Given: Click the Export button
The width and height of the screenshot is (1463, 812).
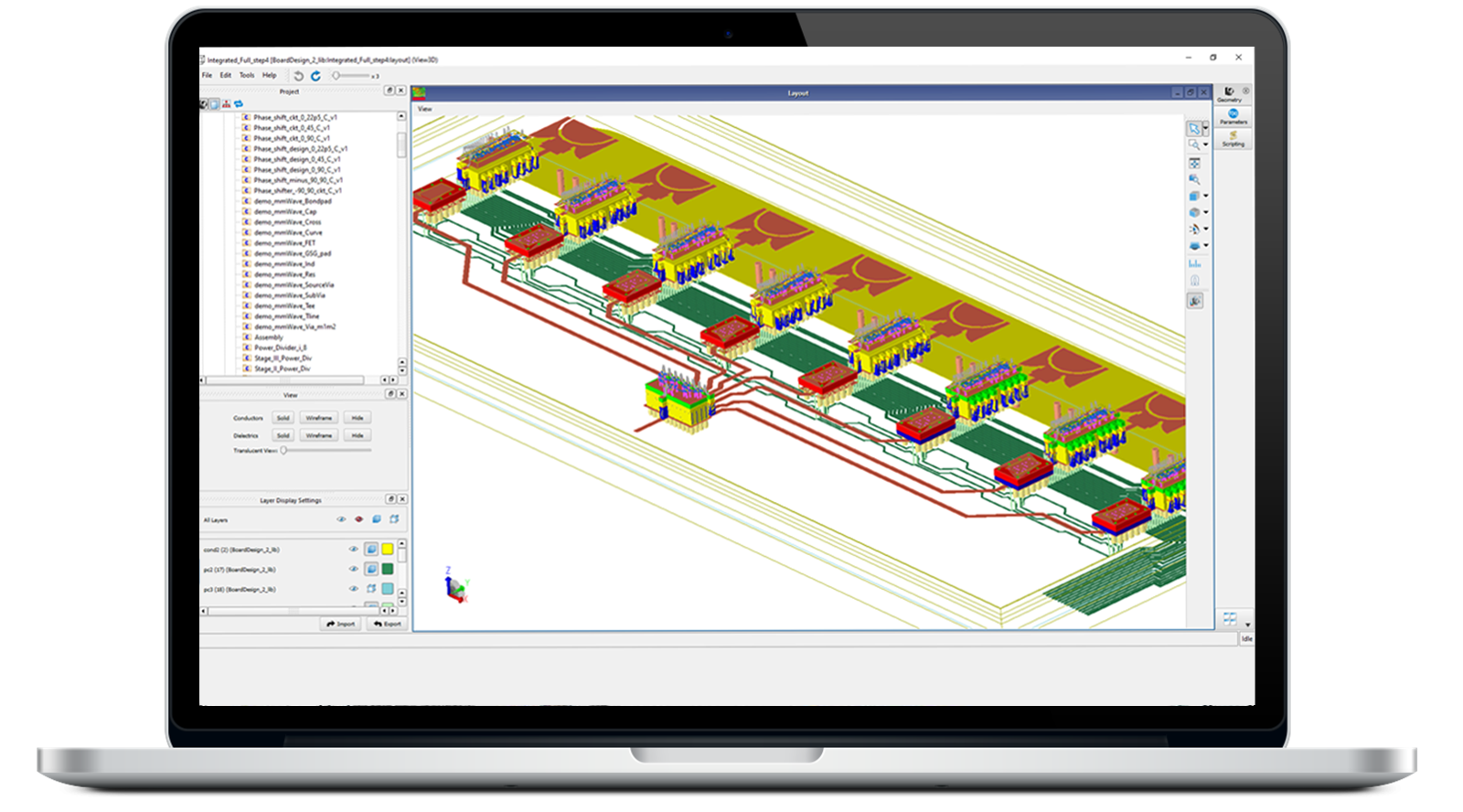Looking at the screenshot, I should click(388, 624).
